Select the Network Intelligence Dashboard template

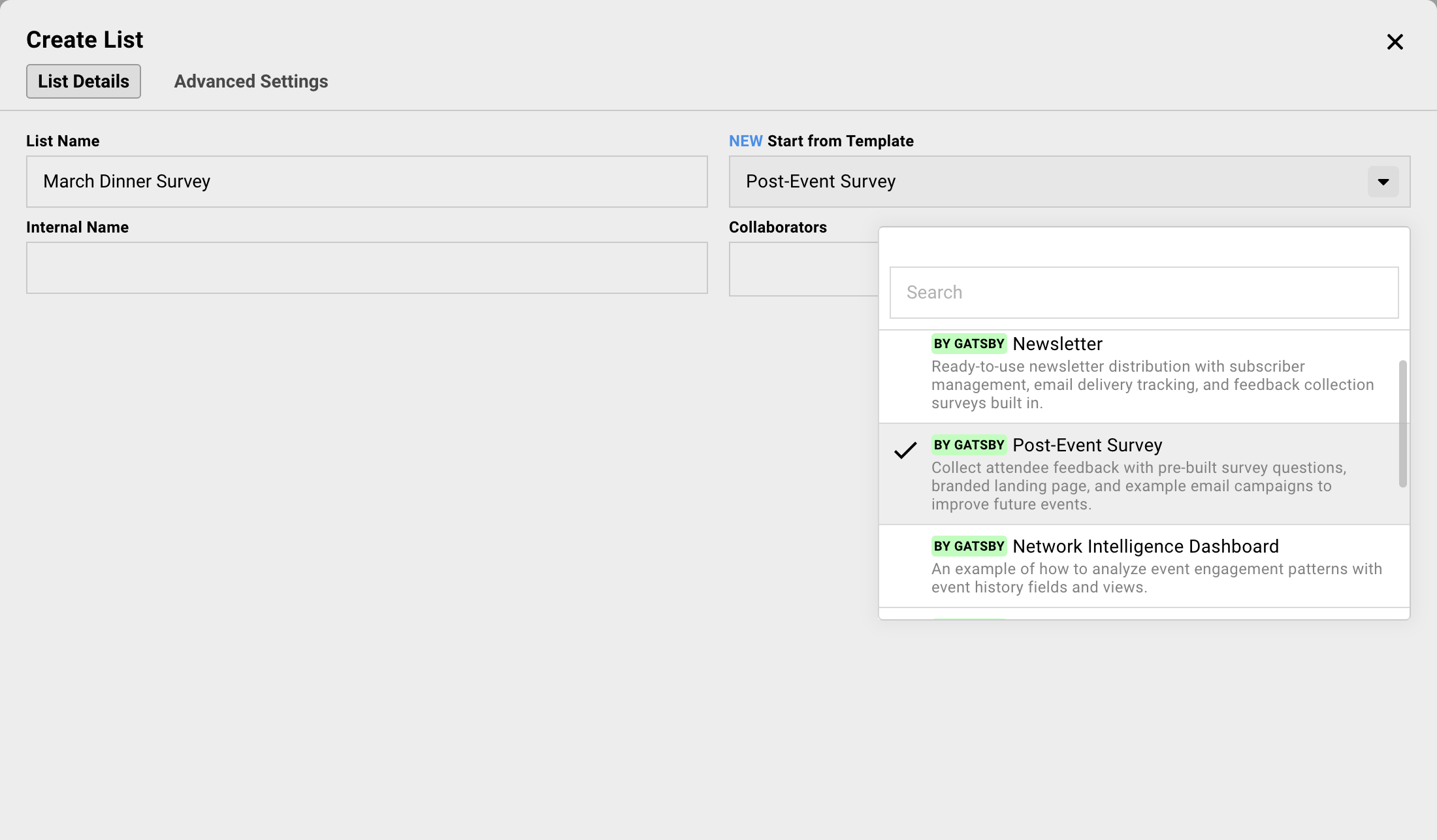1143,565
